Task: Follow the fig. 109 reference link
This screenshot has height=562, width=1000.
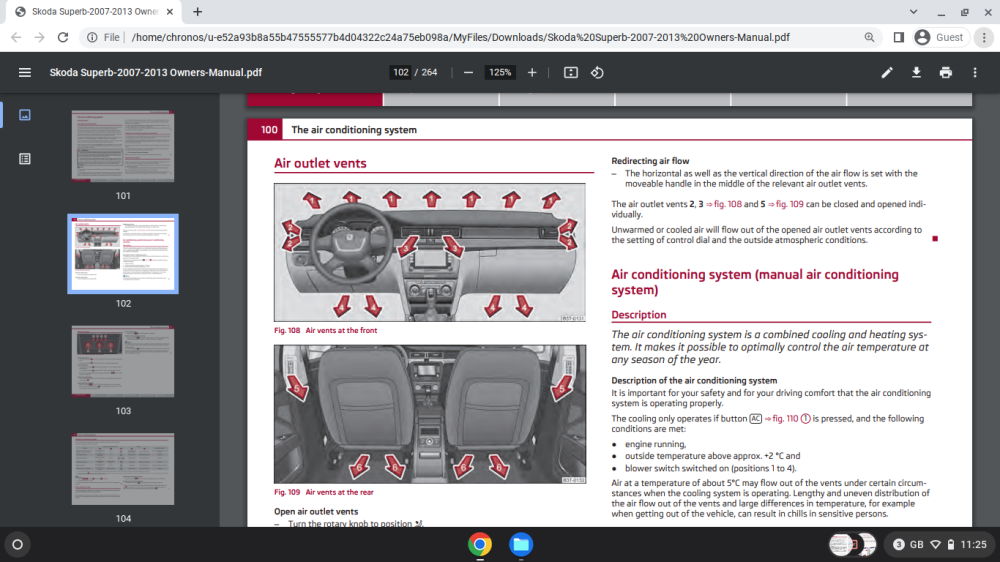Action: [x=786, y=204]
